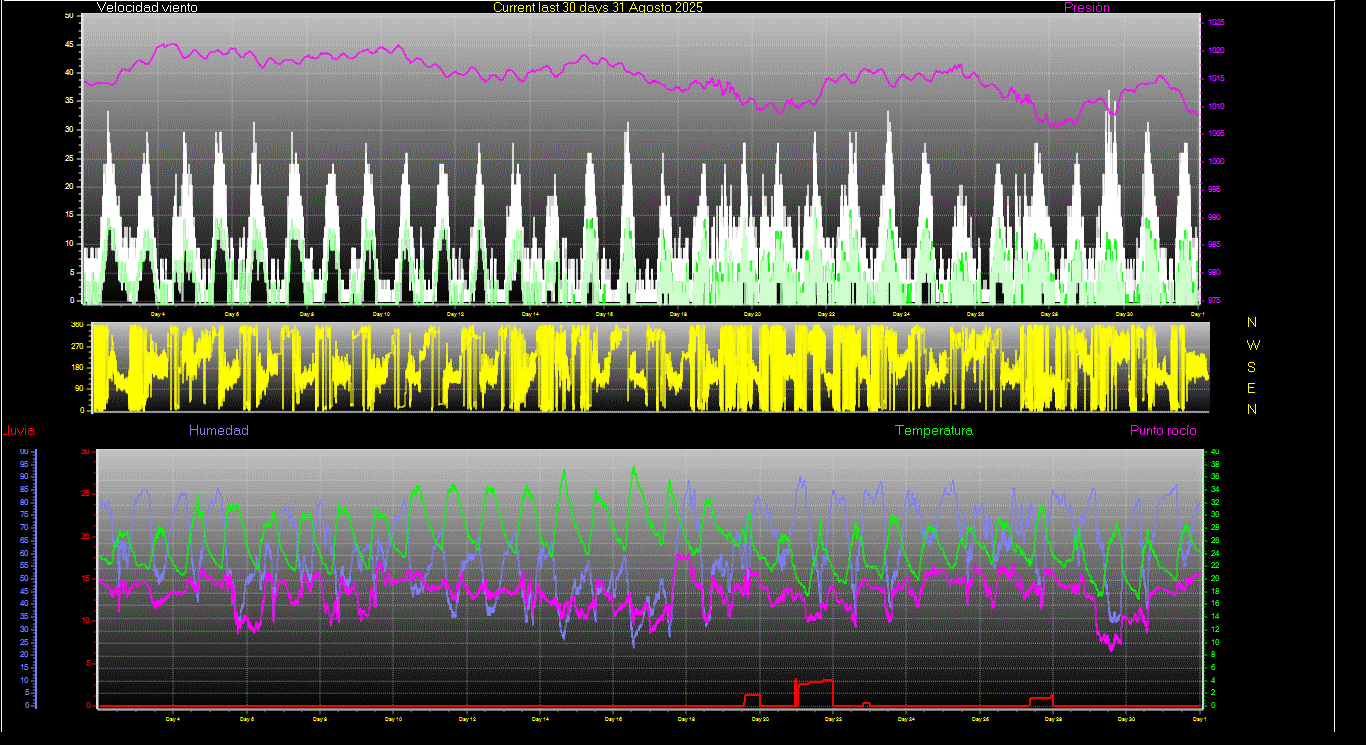The height and width of the screenshot is (745, 1366).
Task: Click '180' on the wind direction axis
Action: point(76,367)
